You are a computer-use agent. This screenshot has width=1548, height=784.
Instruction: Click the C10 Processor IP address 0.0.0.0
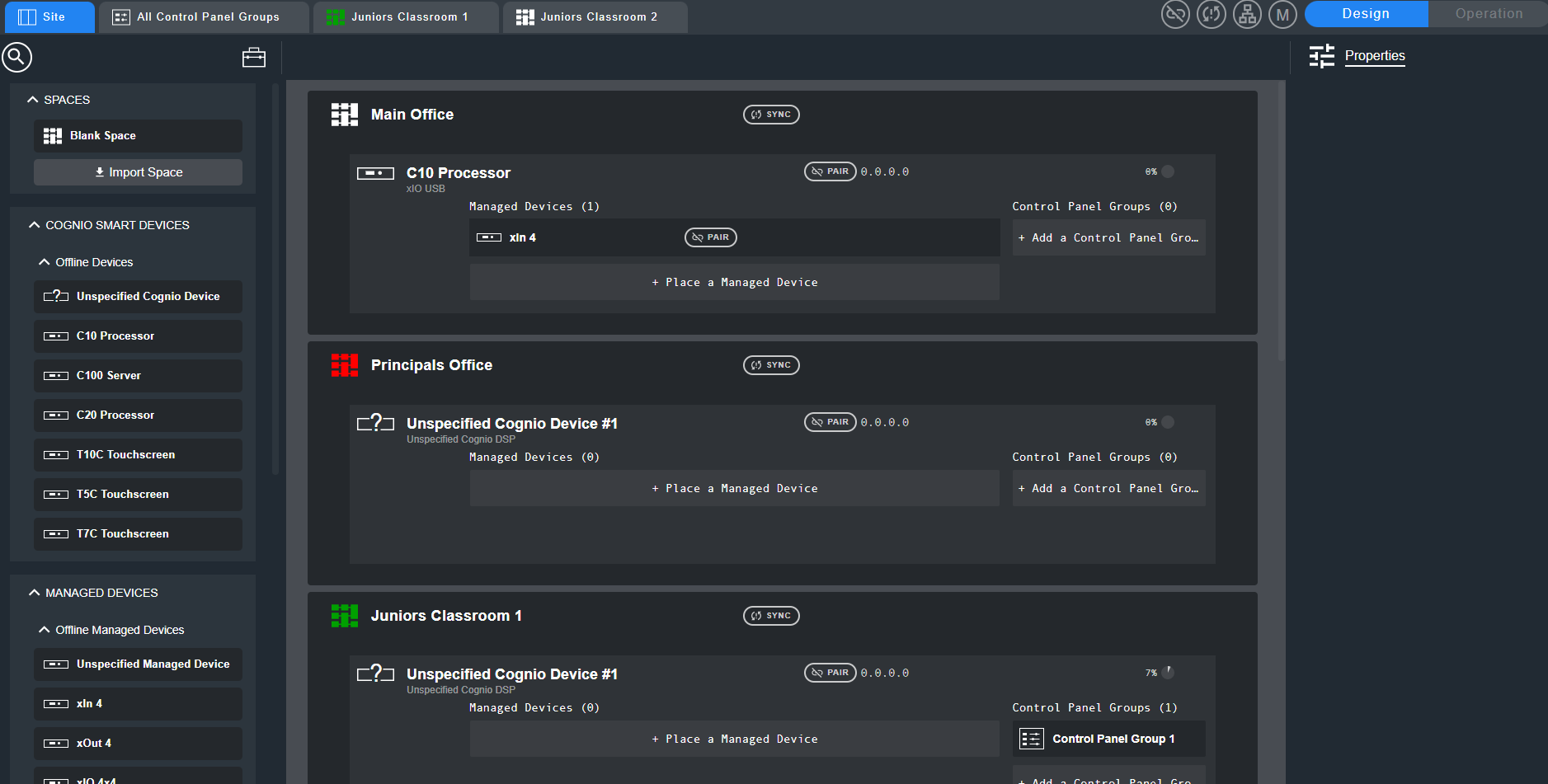[x=885, y=171]
